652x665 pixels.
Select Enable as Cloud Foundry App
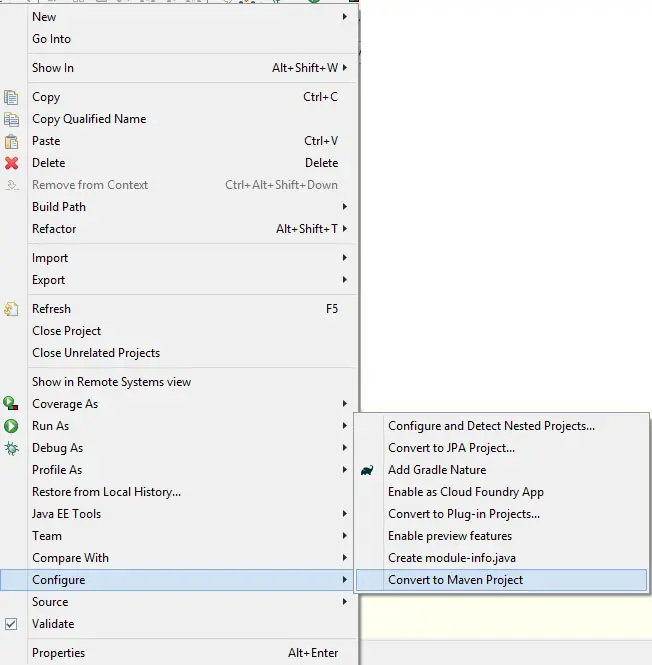click(465, 492)
